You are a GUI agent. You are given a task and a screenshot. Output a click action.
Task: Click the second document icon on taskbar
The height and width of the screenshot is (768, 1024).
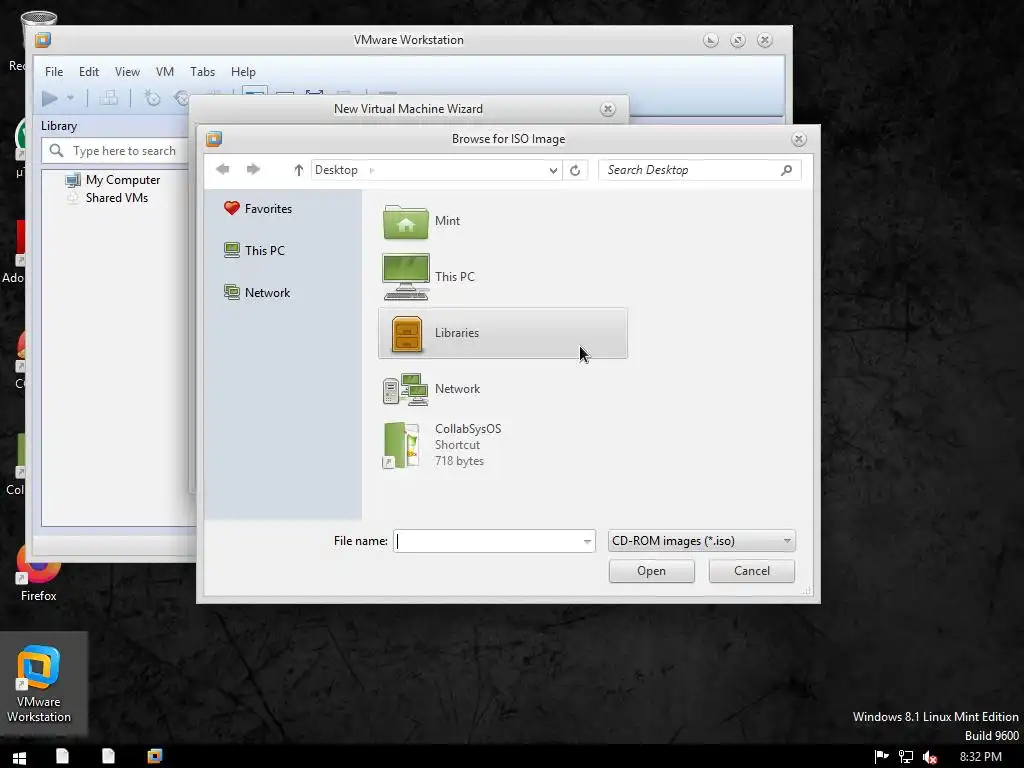108,756
